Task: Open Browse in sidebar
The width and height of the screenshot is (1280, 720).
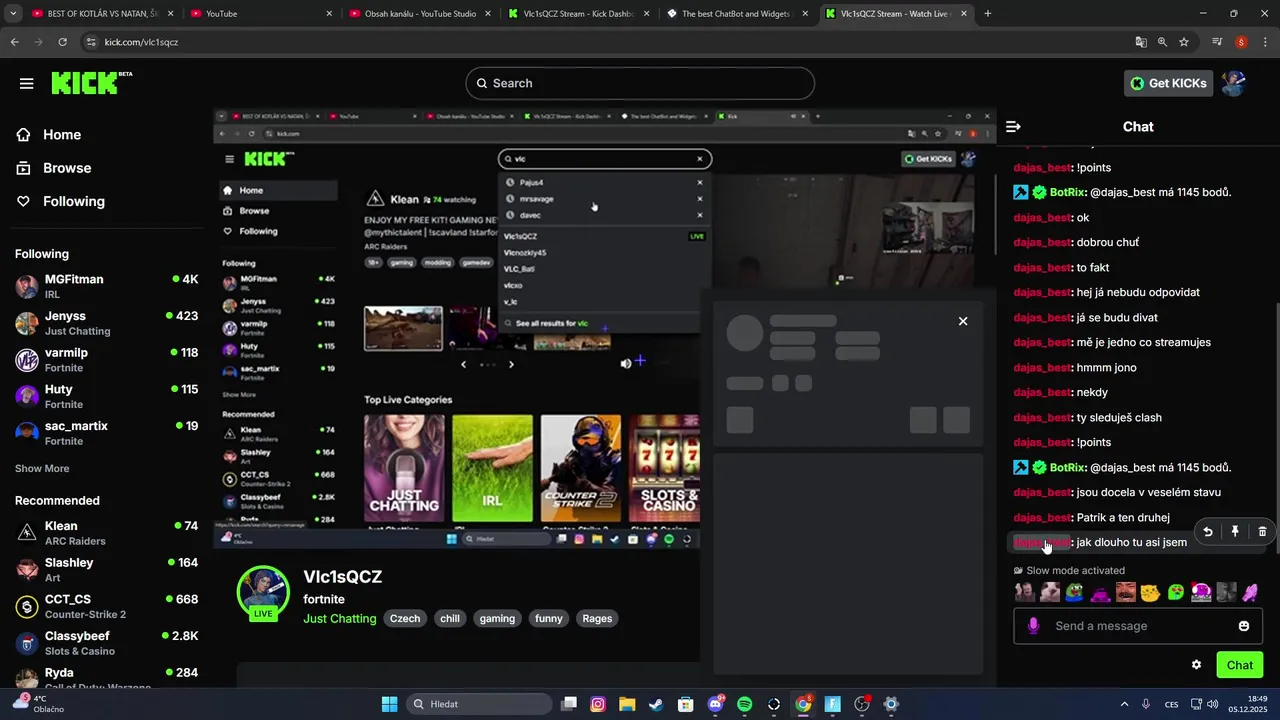Action: click(67, 168)
